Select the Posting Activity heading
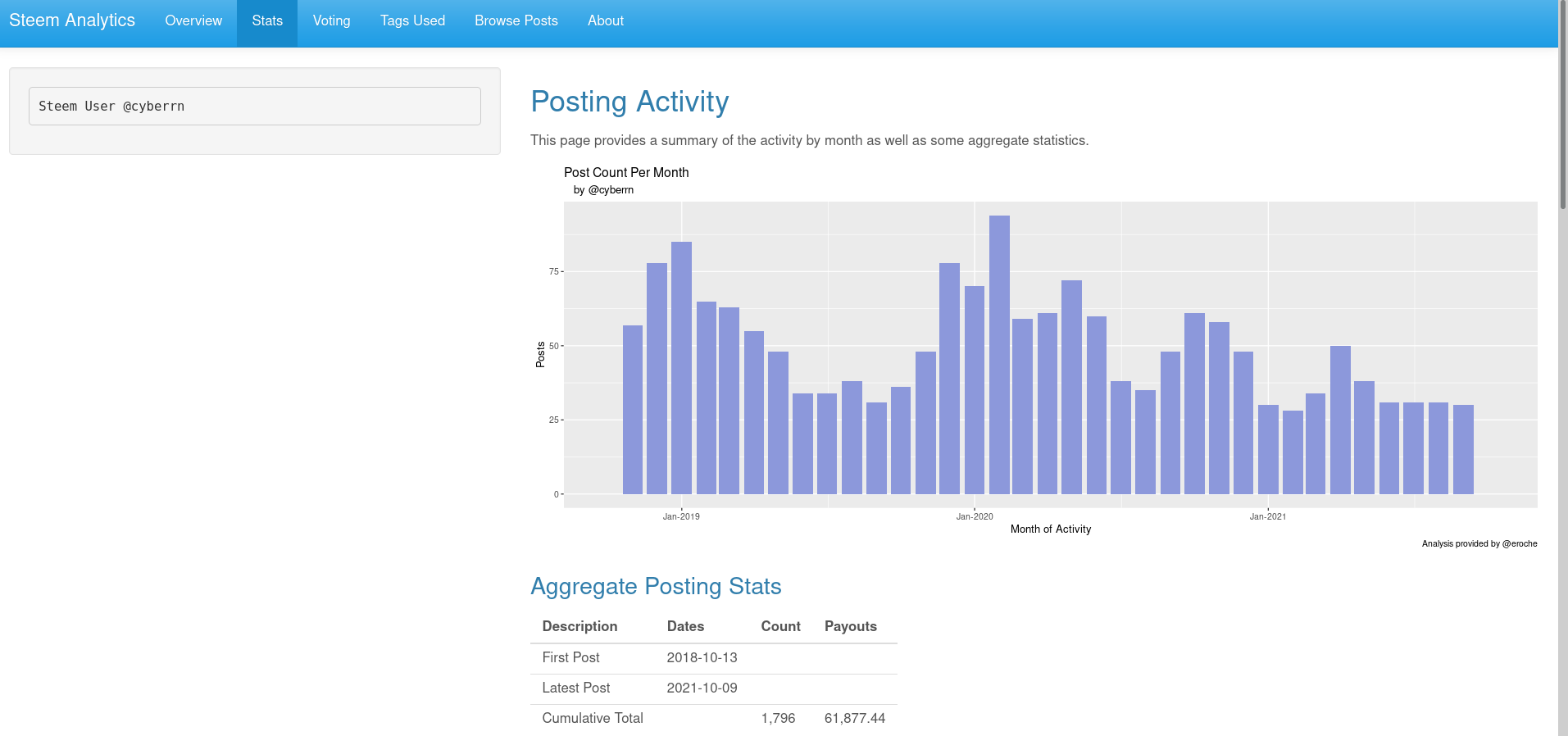This screenshot has height=736, width=1568. [x=629, y=102]
